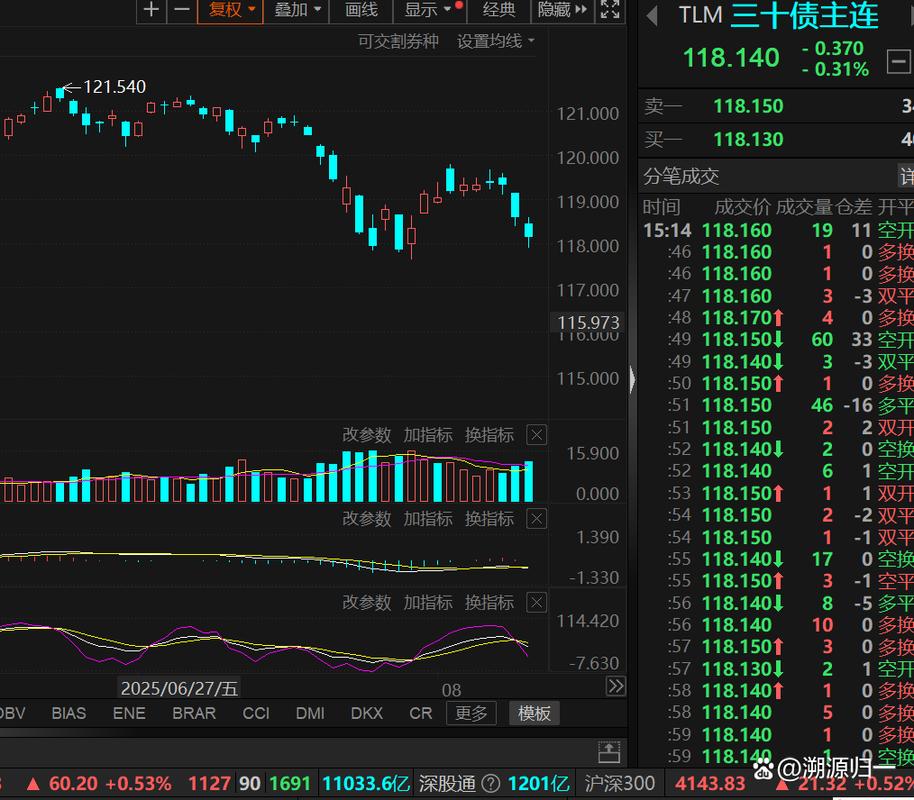Toggle the 隐藏 hide panel button
This screenshot has width=914, height=800.
point(560,10)
